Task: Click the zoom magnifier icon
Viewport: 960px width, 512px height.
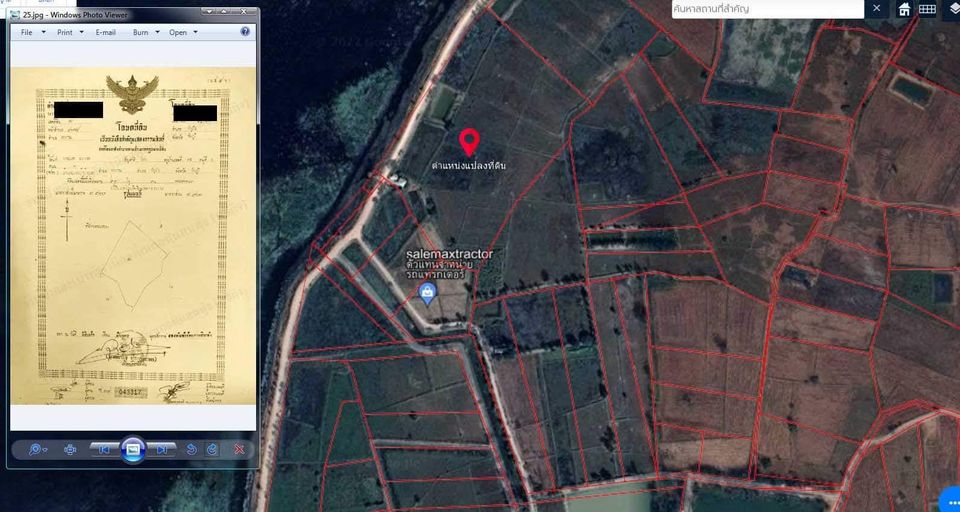Action: (x=34, y=450)
